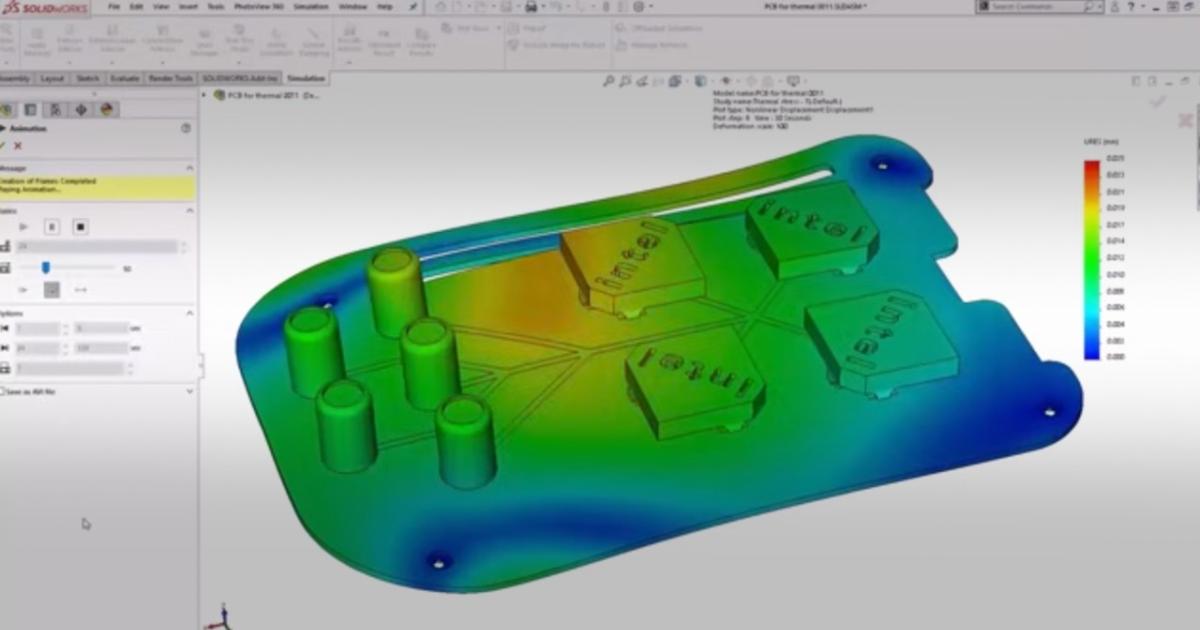
Task: Click the Manage Network button
Action: point(652,45)
